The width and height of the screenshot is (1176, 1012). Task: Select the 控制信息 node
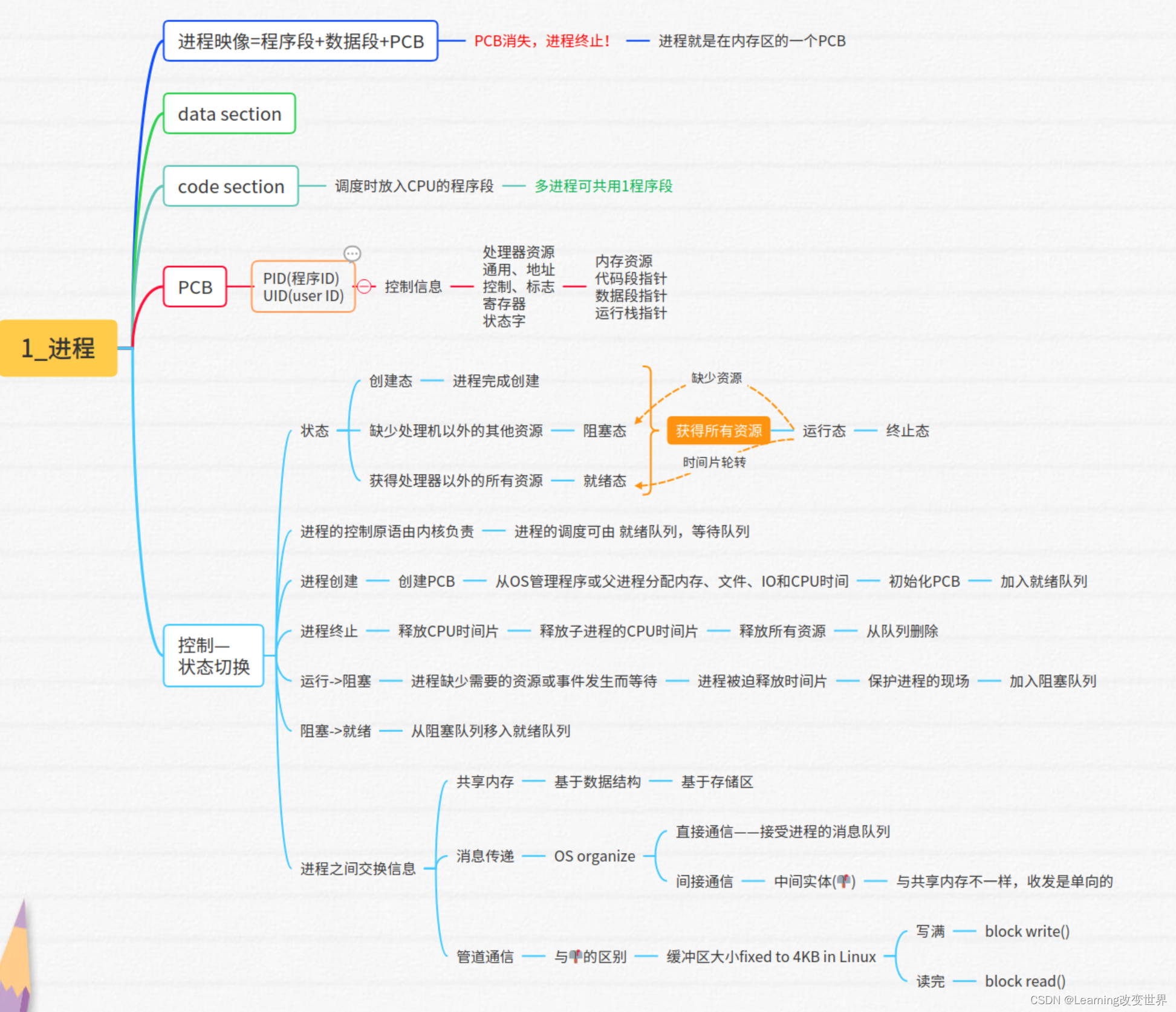[x=413, y=287]
